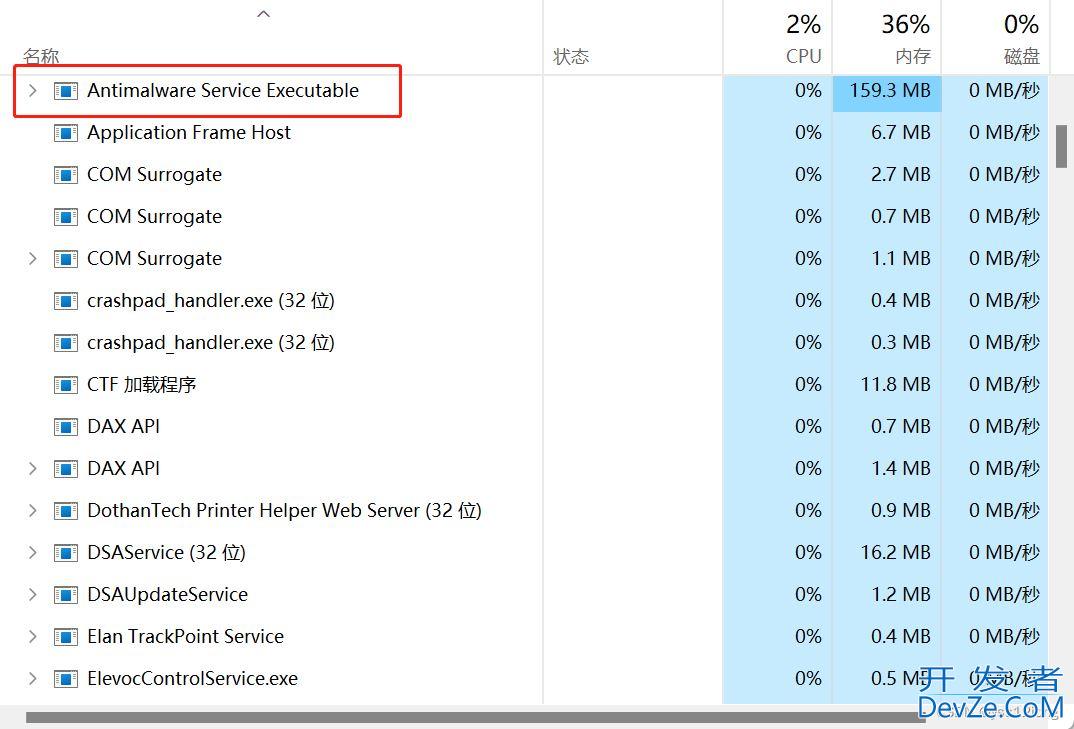
Task: Select the DothanTech Printer Helper Web Server name
Action: click(x=284, y=510)
